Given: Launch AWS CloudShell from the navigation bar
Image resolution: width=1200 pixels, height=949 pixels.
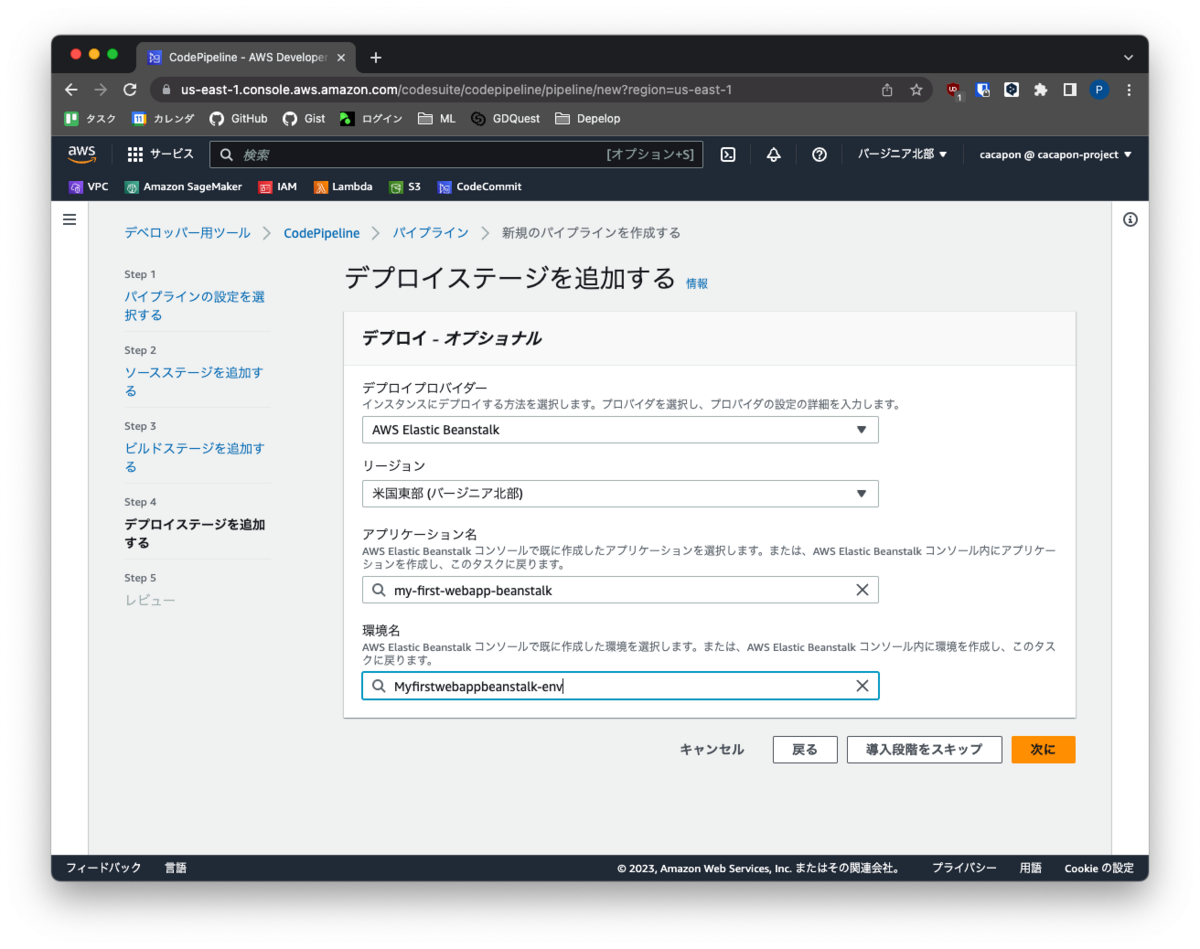Looking at the screenshot, I should [x=727, y=154].
